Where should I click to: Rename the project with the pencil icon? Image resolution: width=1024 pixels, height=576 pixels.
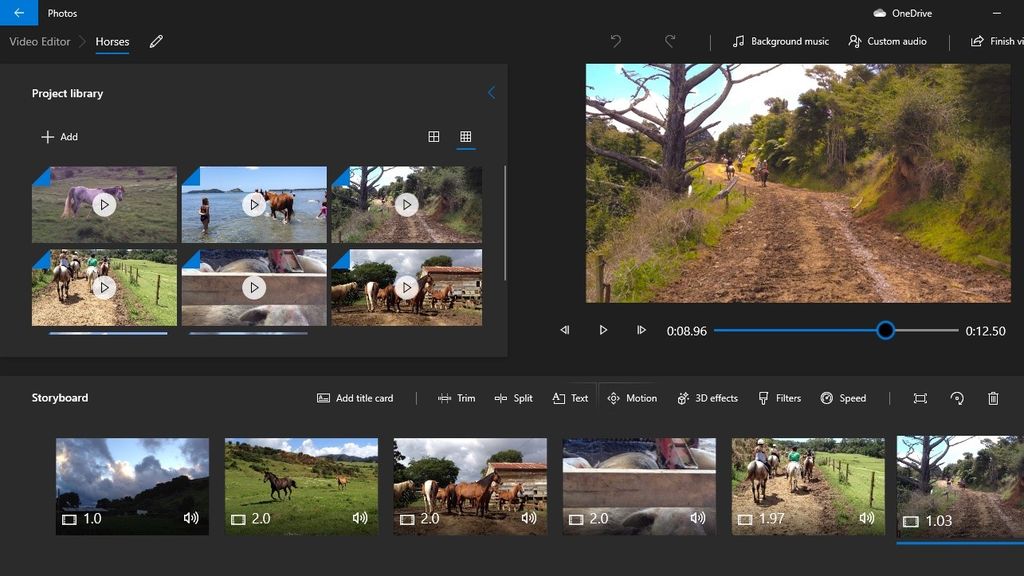click(x=156, y=41)
